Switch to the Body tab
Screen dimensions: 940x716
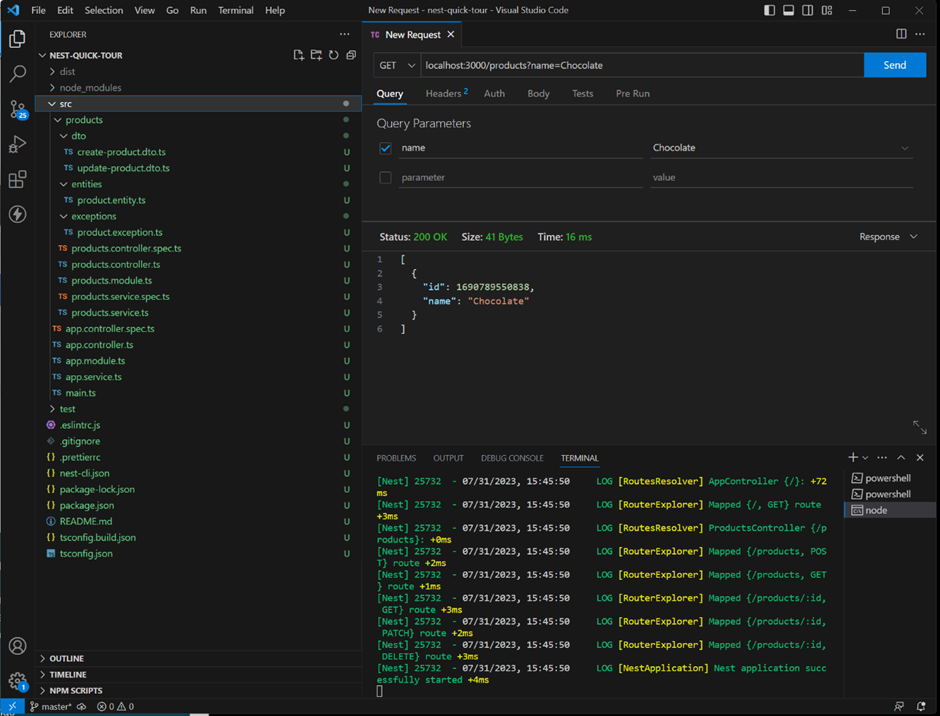tap(538, 94)
